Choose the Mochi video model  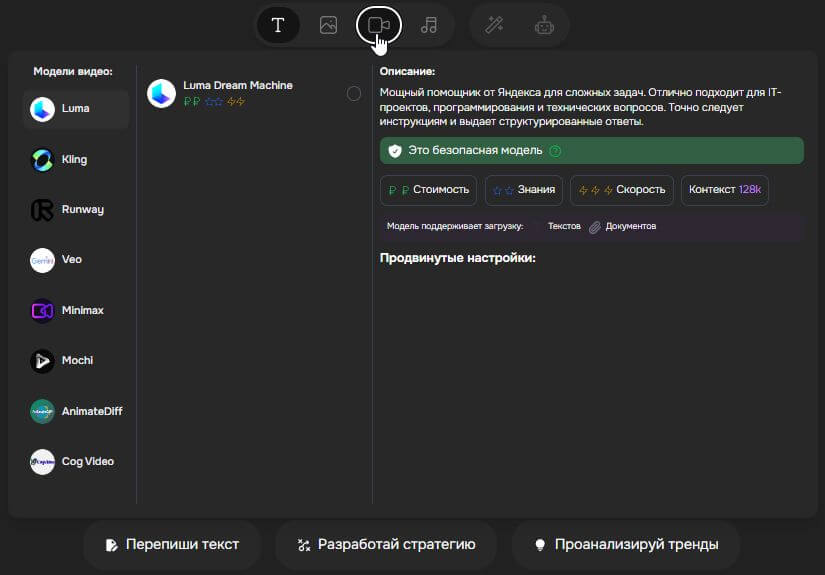tap(76, 361)
